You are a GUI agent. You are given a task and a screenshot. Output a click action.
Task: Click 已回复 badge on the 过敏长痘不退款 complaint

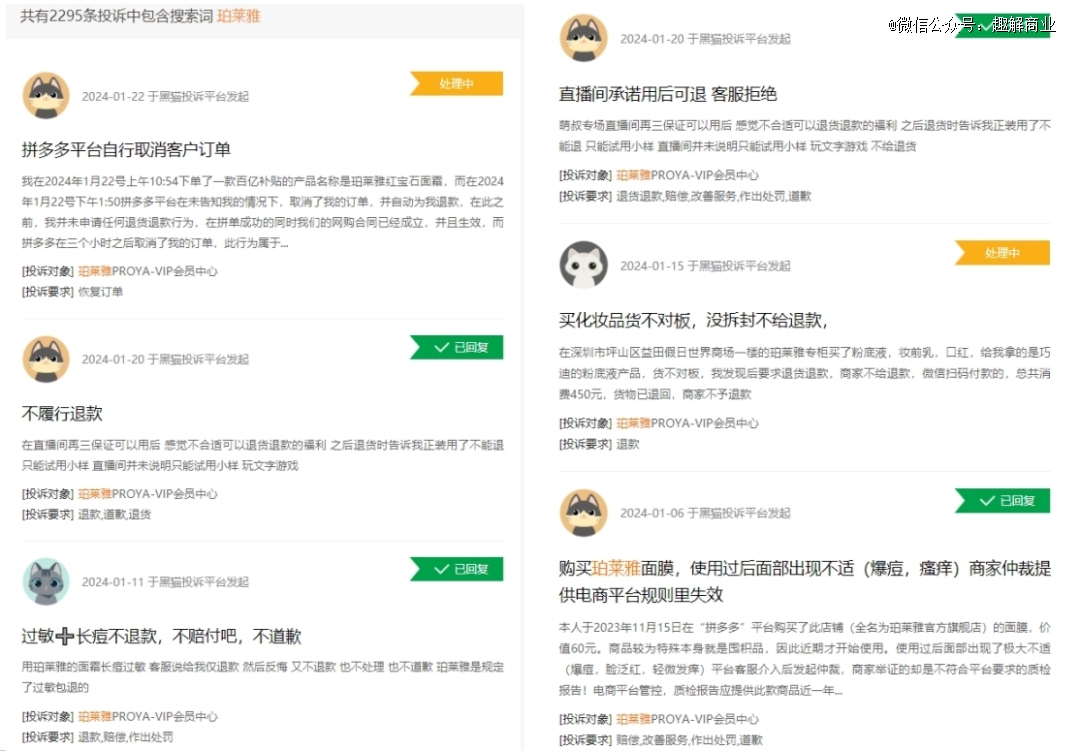(x=457, y=569)
